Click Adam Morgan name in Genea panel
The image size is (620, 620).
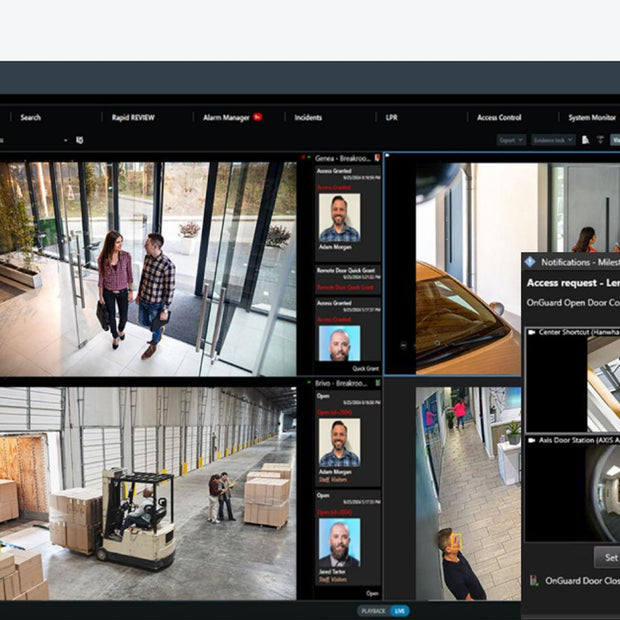(335, 247)
